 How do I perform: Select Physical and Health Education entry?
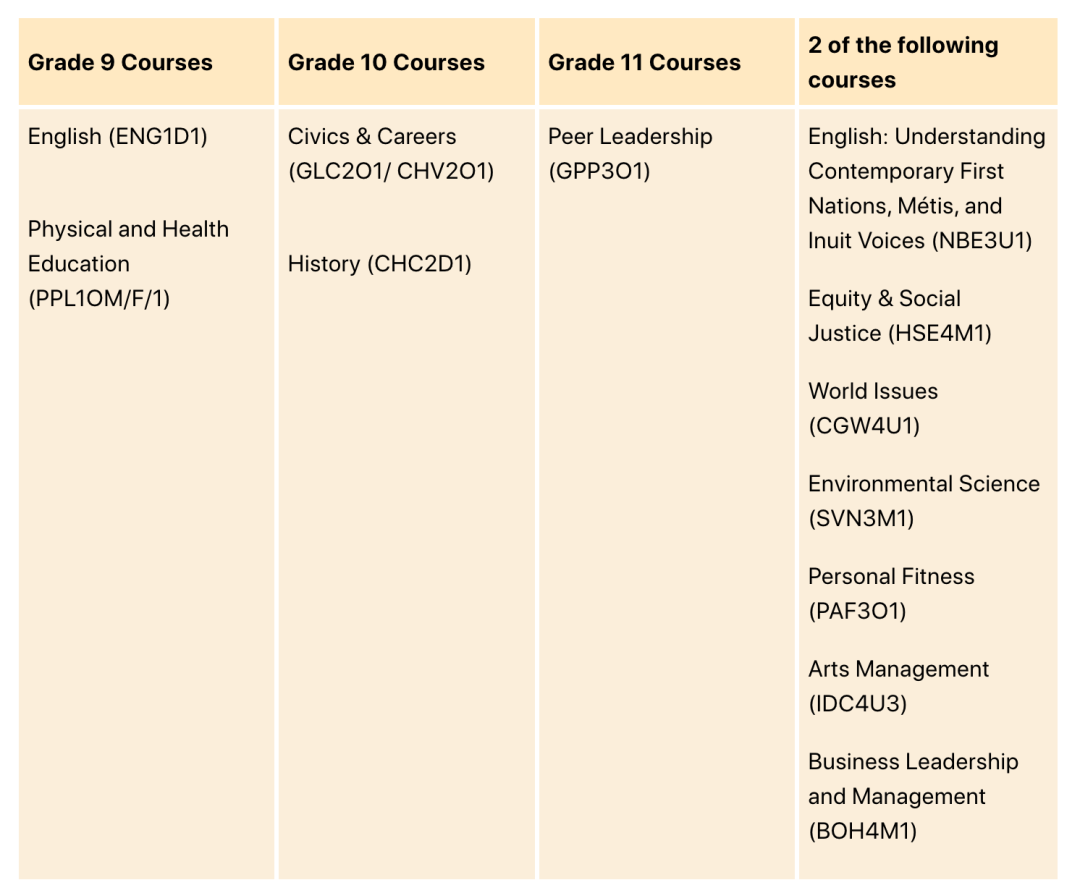[128, 264]
